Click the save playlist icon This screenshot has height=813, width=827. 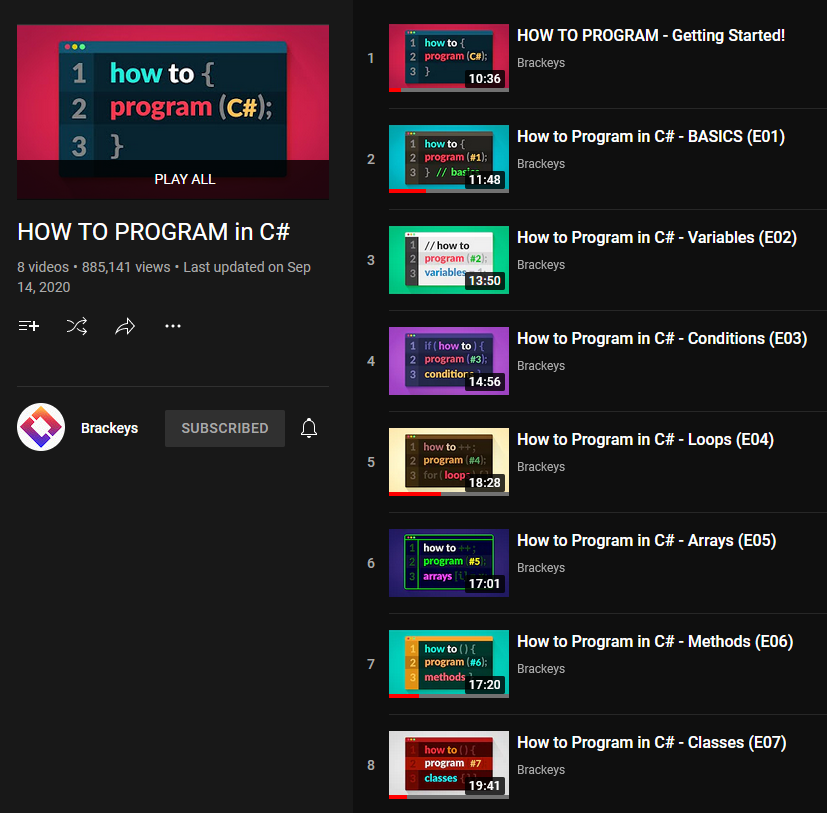(x=28, y=326)
